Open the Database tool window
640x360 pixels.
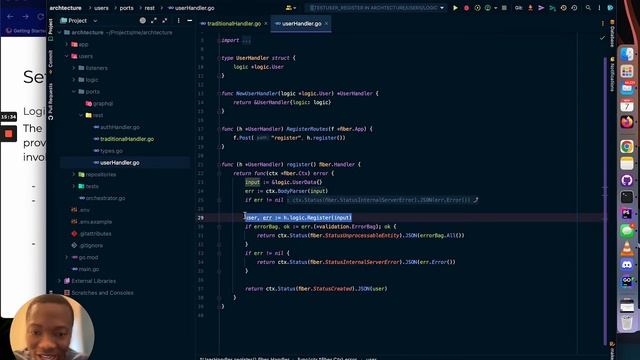click(611, 33)
